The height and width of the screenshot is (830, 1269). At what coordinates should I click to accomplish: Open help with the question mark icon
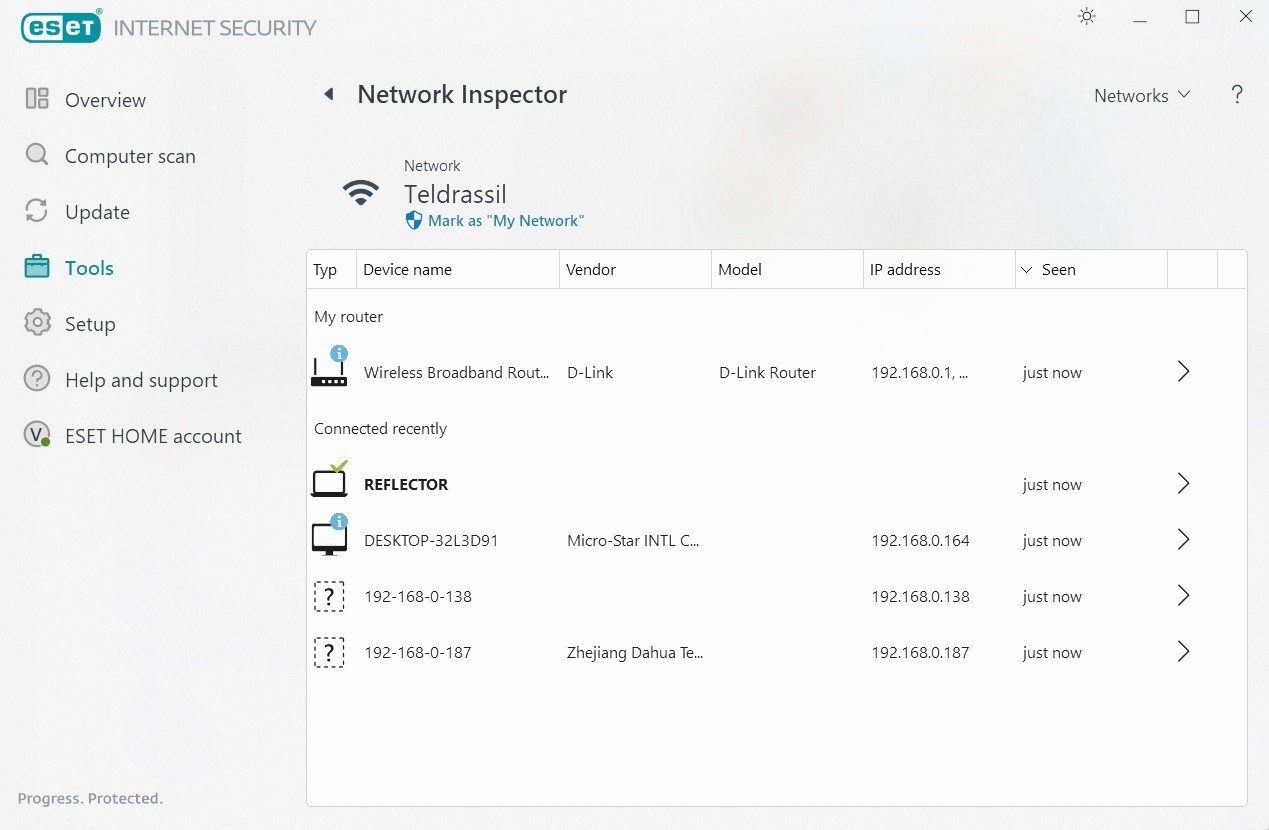1237,95
